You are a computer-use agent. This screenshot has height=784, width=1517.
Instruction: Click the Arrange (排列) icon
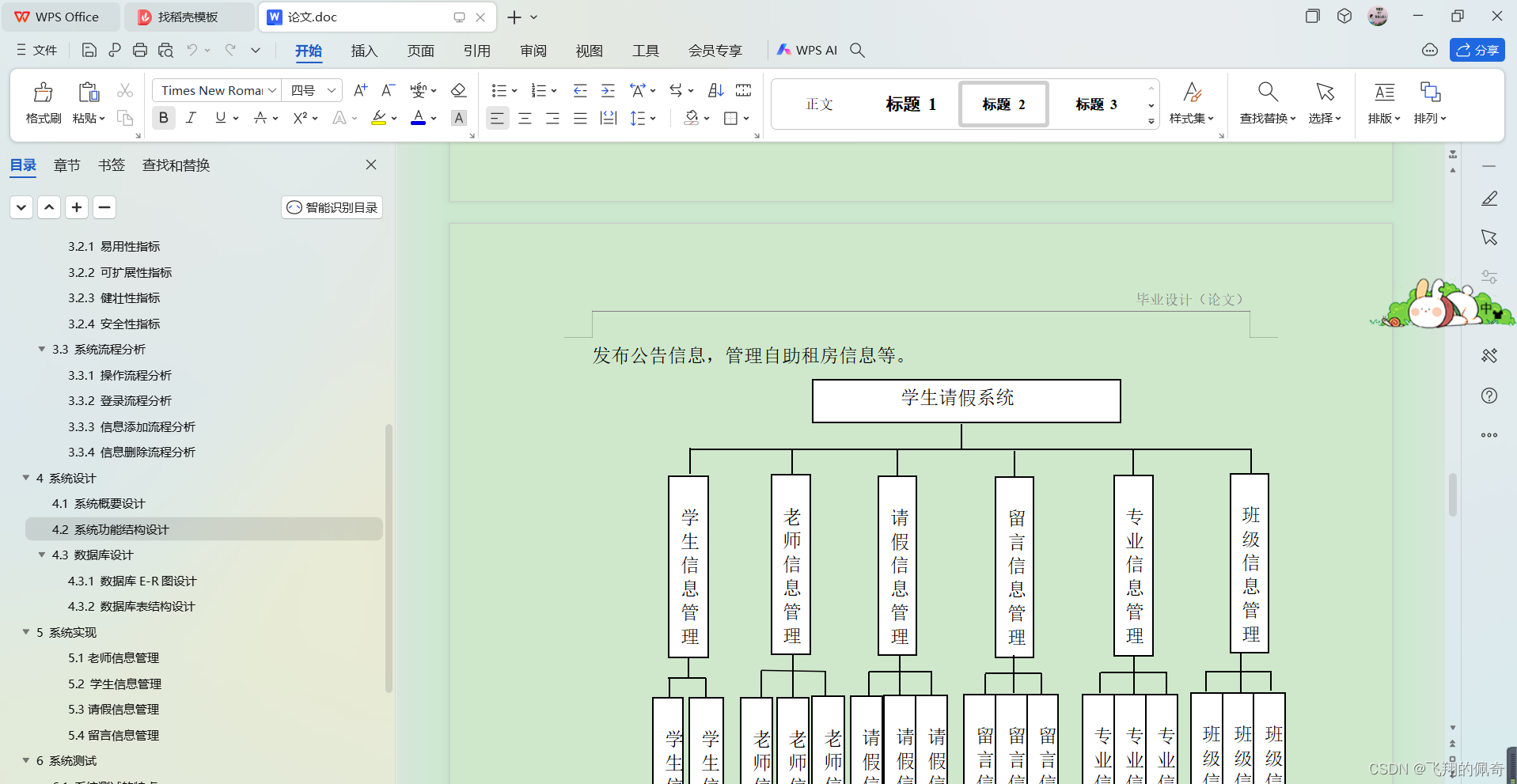pyautogui.click(x=1430, y=93)
